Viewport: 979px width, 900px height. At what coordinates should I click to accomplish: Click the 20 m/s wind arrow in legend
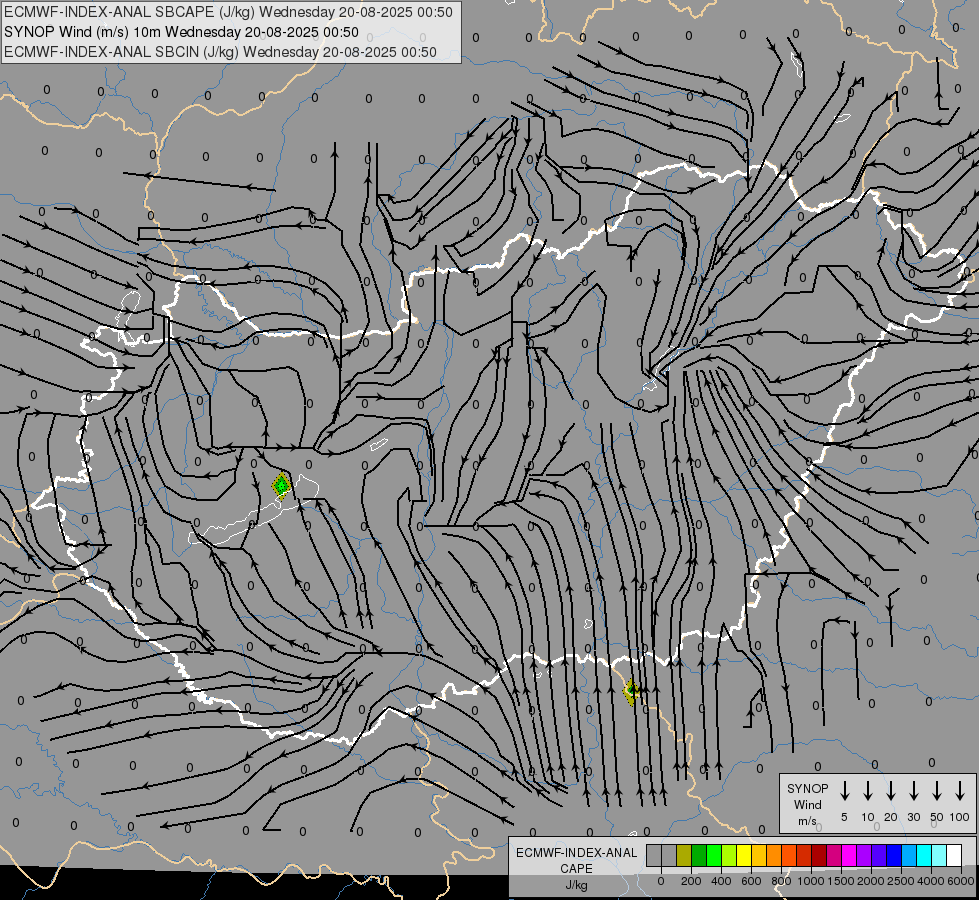pos(890,791)
